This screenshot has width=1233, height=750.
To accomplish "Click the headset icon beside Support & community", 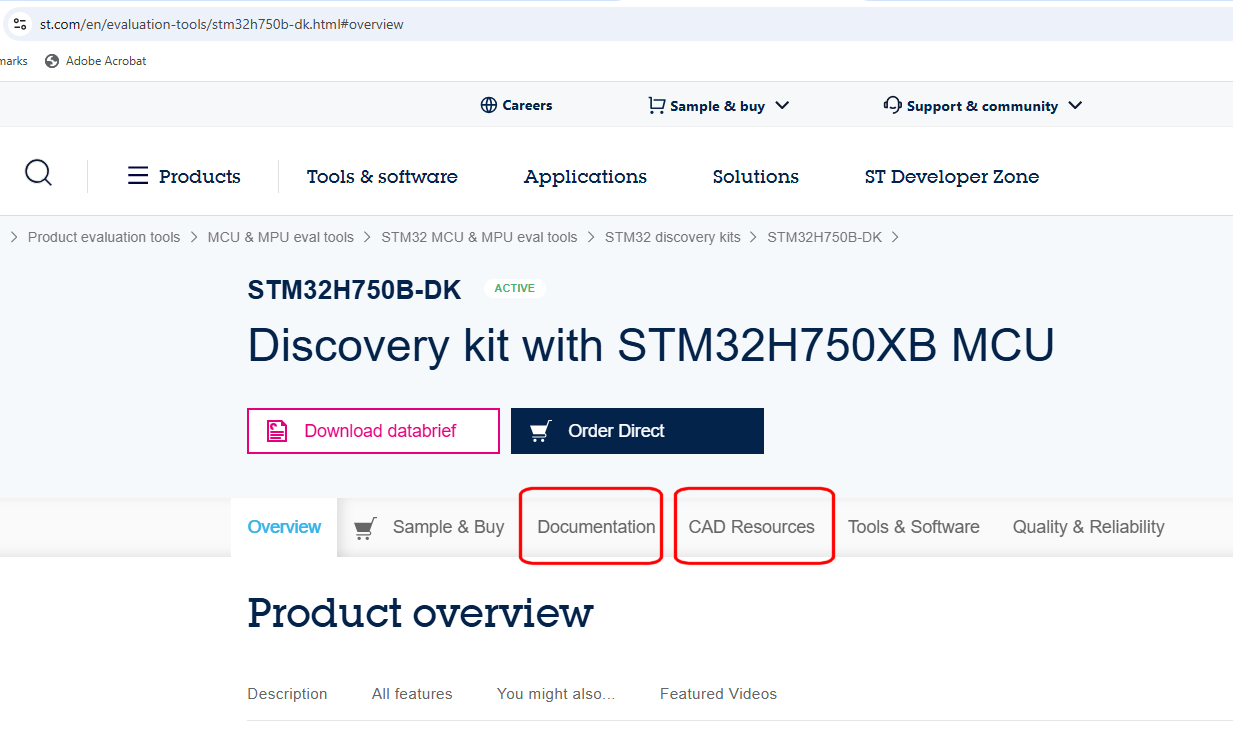I will 892,104.
